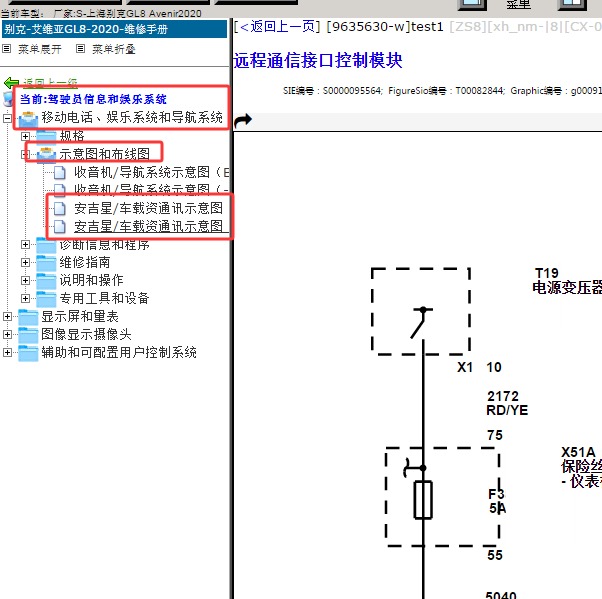The height and width of the screenshot is (599, 602).
Task: Click the T19 电源变压器 label in diagram
Action: (567, 281)
